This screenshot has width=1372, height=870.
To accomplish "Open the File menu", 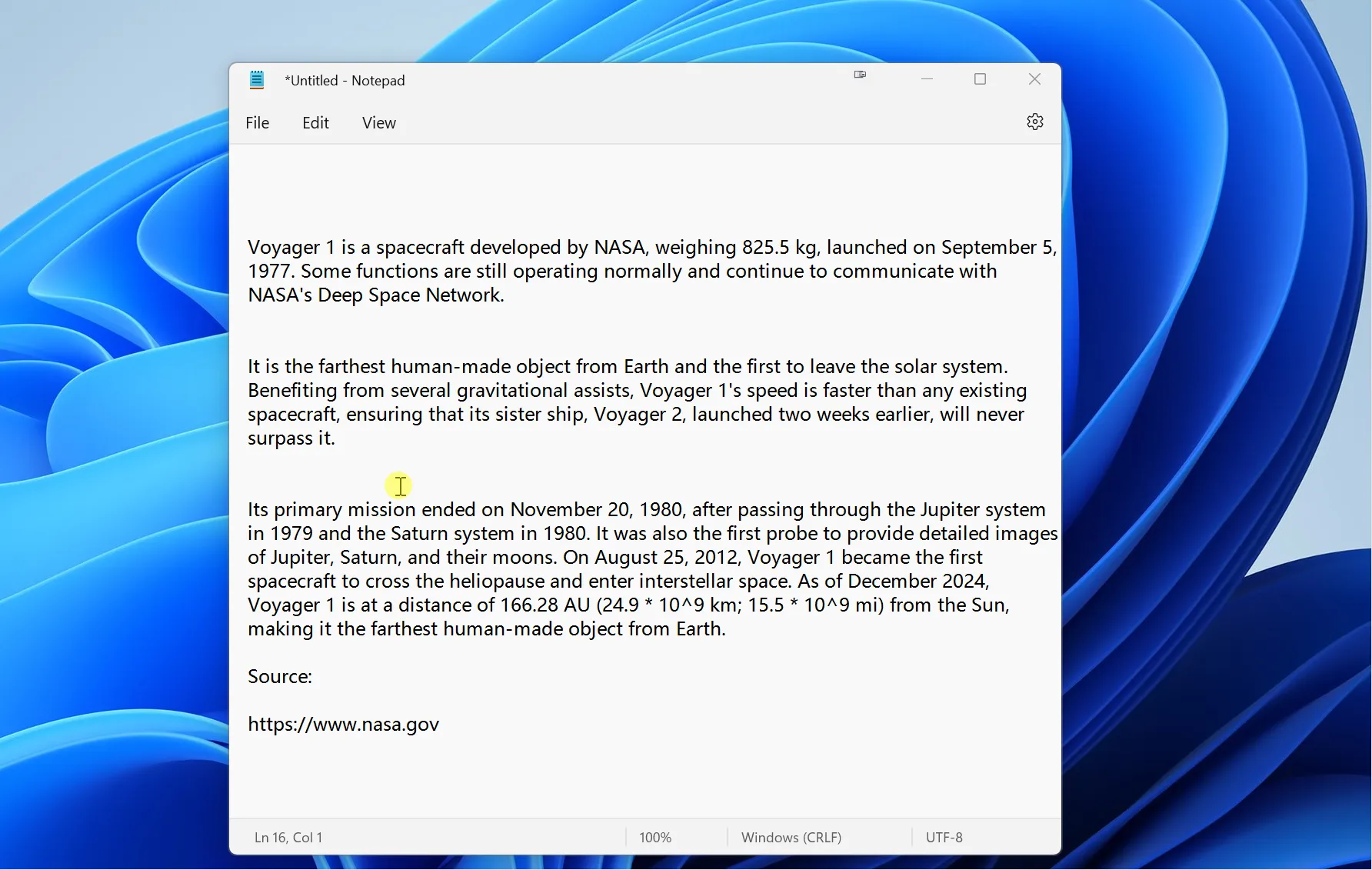I will pyautogui.click(x=257, y=123).
